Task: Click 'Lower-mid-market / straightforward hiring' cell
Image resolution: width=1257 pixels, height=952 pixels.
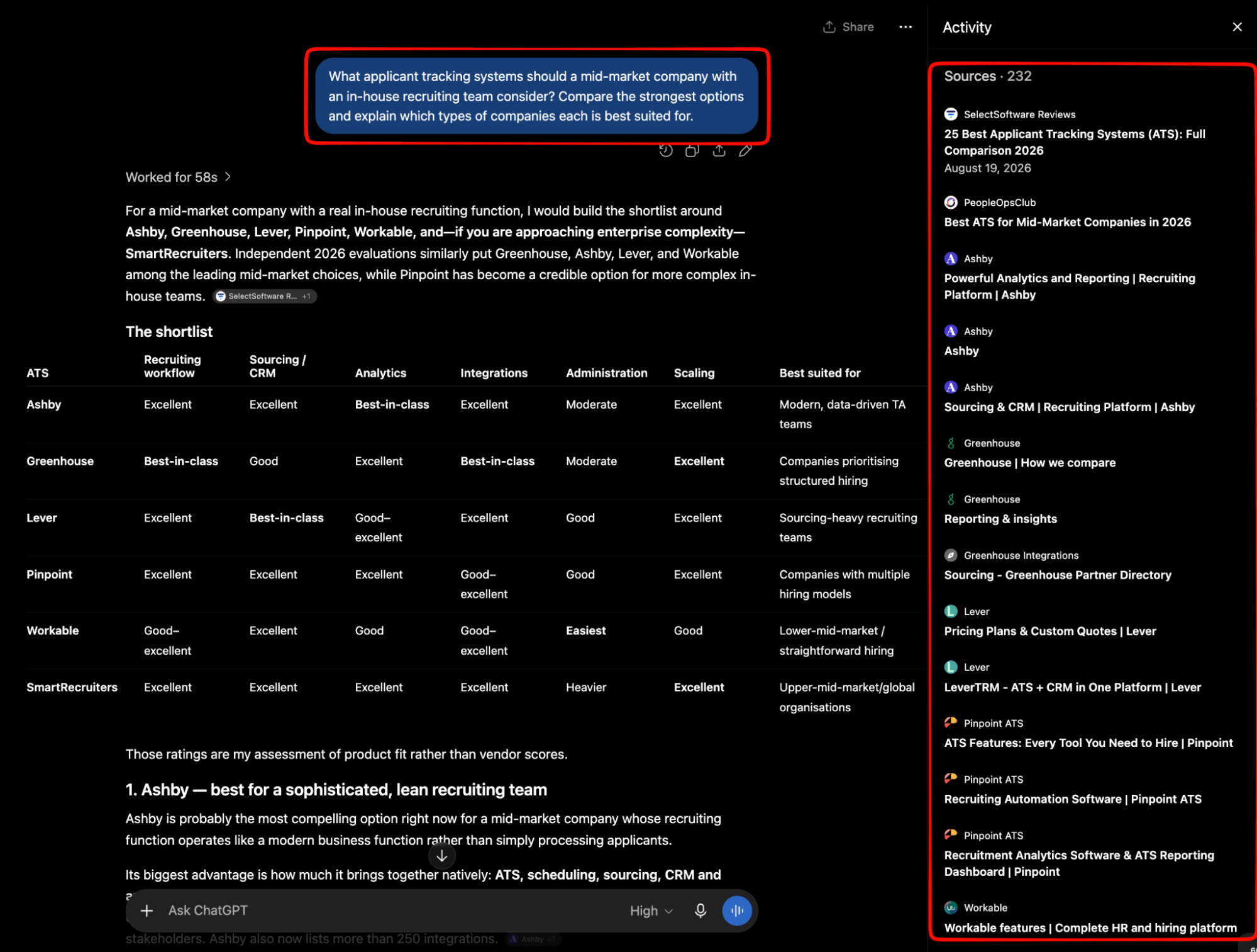Action: tap(836, 640)
